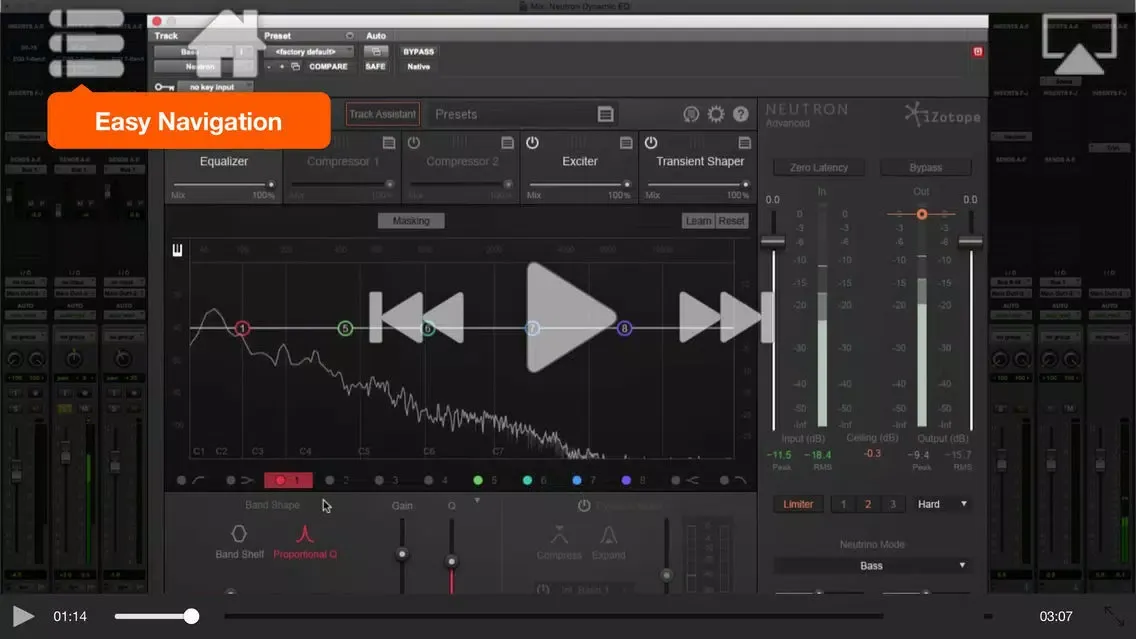Select the Compressor 2 module tab
Image resolution: width=1136 pixels, height=639 pixels.
tap(462, 162)
